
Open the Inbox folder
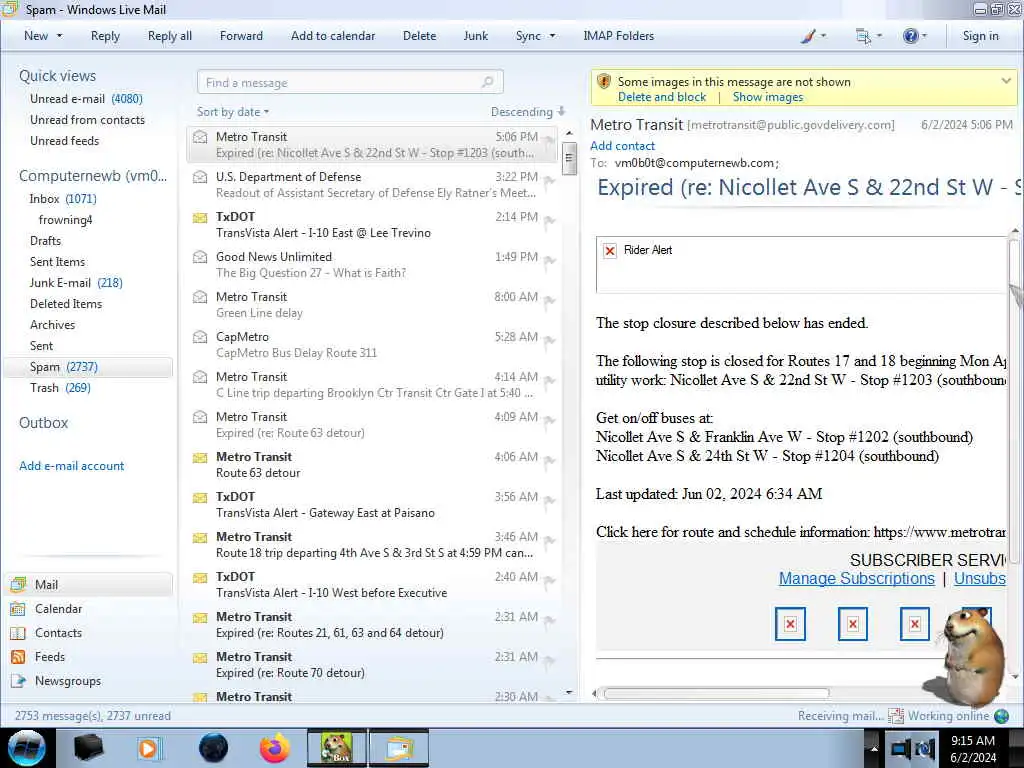pos(63,199)
